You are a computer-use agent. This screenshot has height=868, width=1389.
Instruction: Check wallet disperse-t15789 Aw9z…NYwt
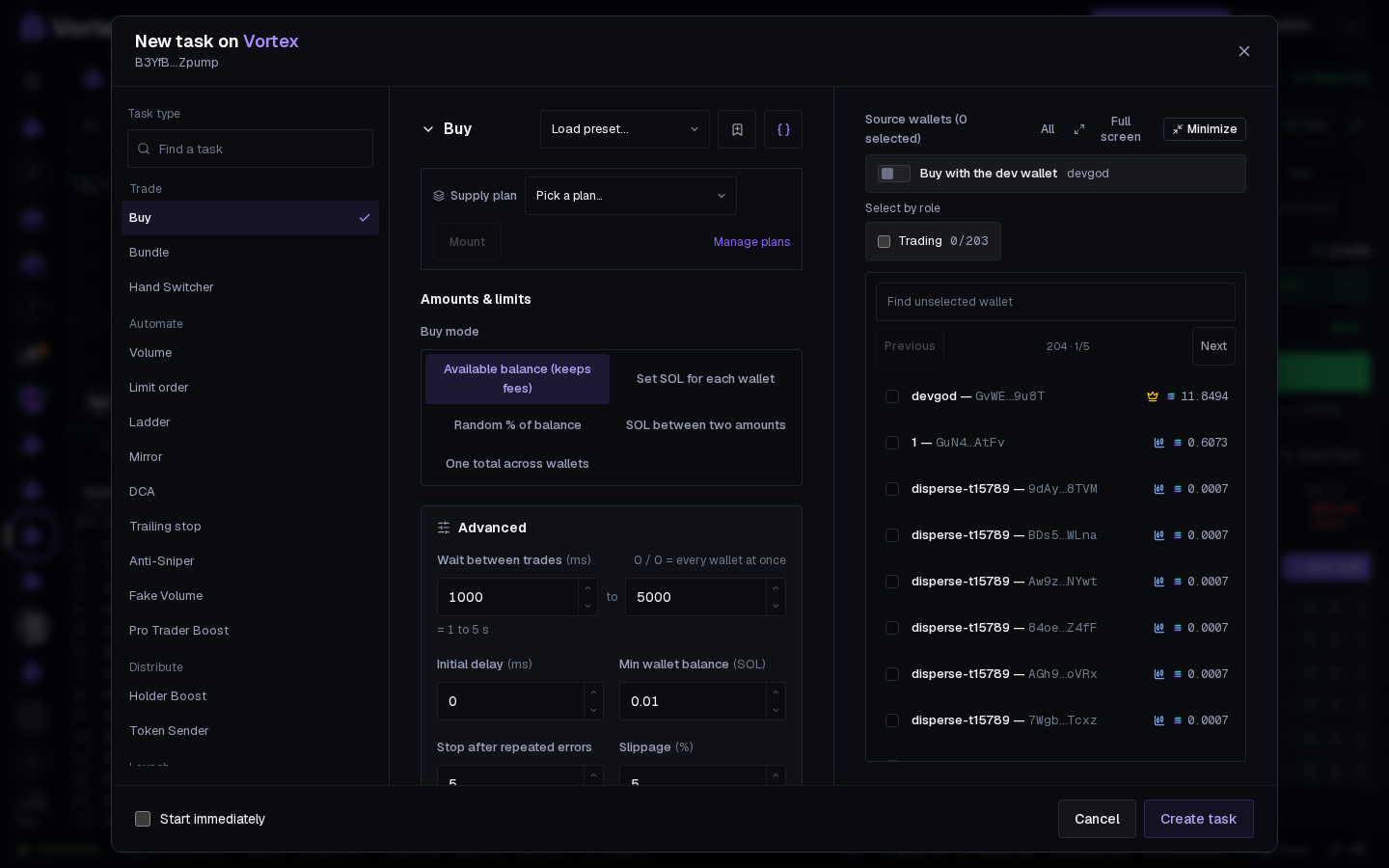[x=892, y=582]
